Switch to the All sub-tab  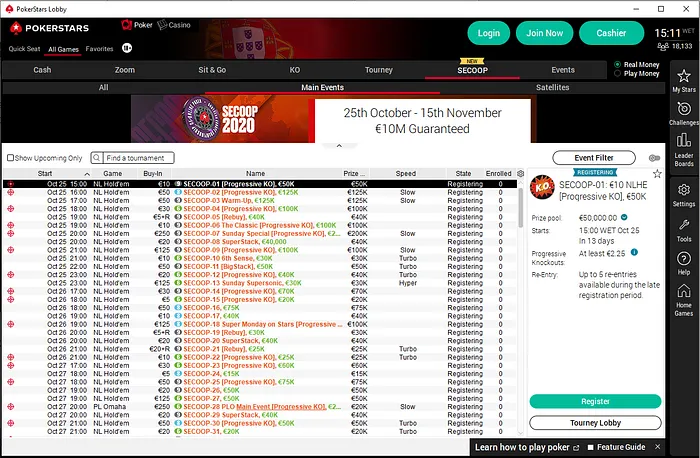click(104, 87)
